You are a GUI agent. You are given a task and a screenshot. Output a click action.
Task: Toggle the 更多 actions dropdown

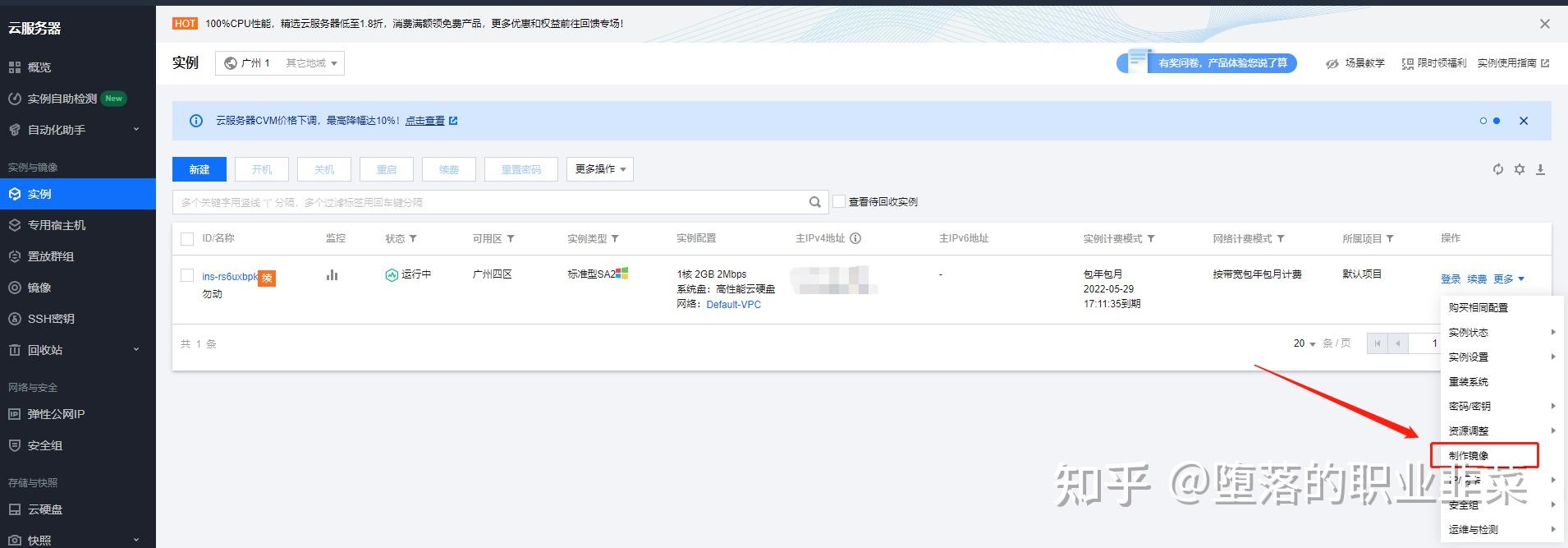click(x=1509, y=279)
